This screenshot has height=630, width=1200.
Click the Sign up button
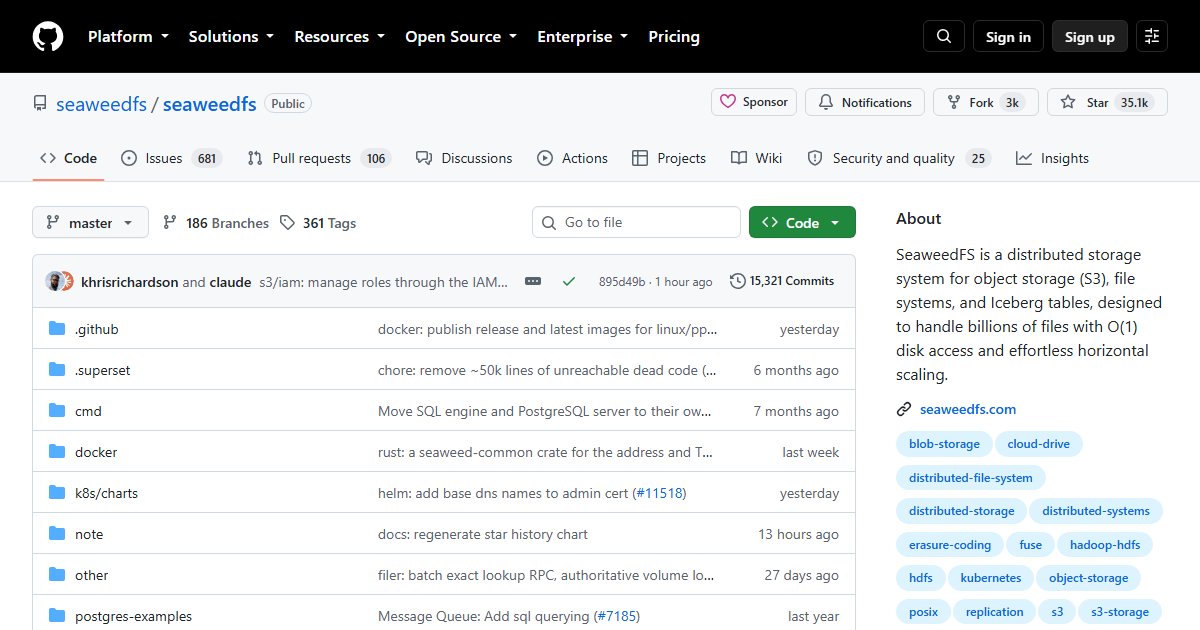pos(1090,37)
